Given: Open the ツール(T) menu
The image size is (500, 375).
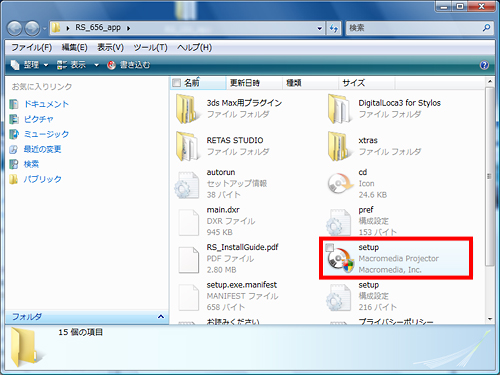Looking at the screenshot, I should [x=151, y=47].
